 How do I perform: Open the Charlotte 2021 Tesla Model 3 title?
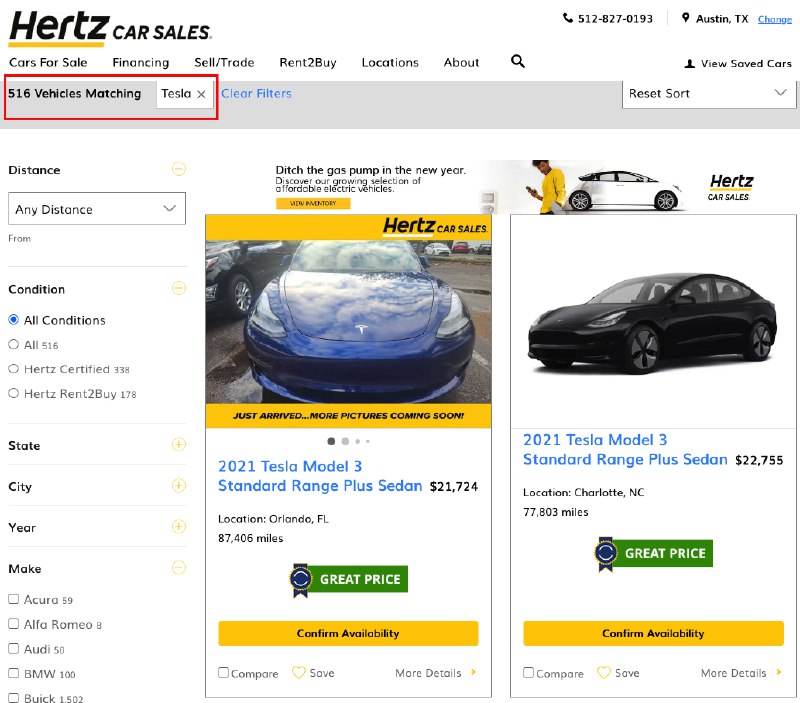coord(625,449)
